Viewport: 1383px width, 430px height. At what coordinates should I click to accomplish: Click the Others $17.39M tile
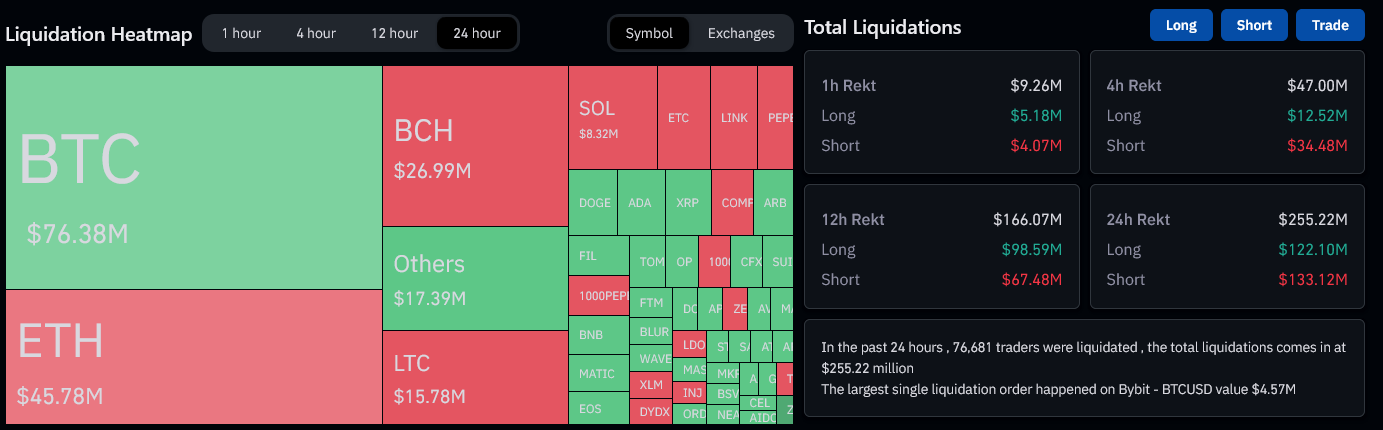tap(475, 278)
